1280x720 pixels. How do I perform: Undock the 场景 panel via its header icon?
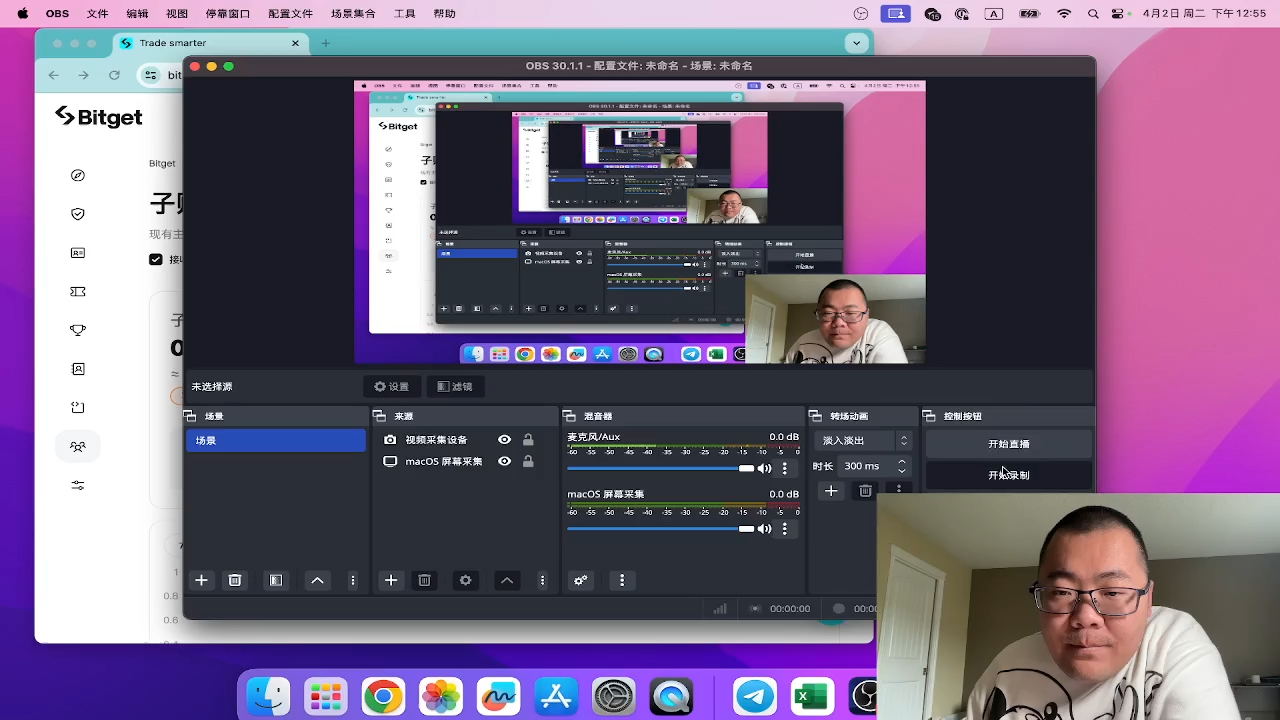(190, 416)
